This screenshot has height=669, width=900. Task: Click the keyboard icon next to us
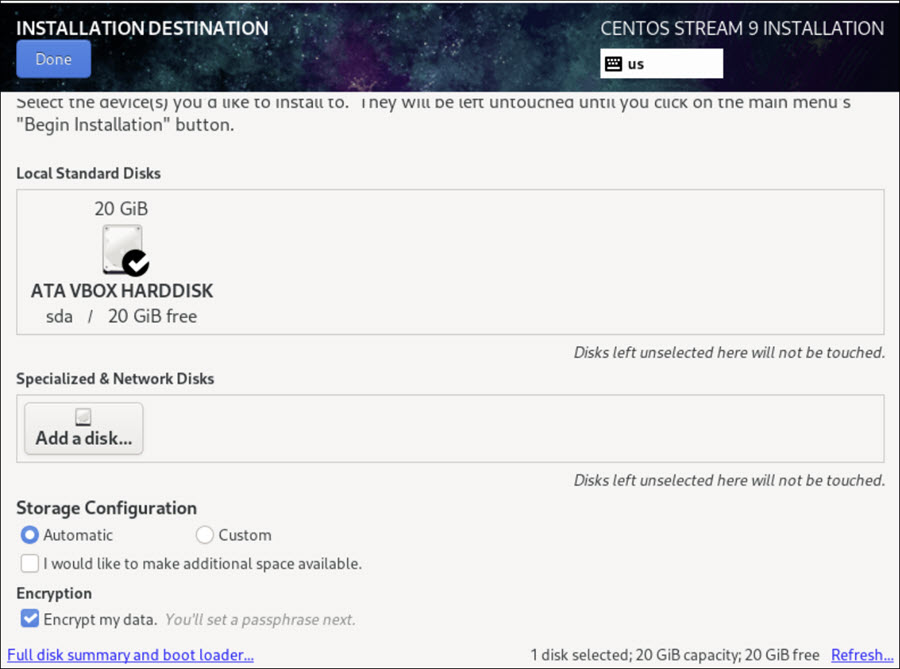coord(613,63)
